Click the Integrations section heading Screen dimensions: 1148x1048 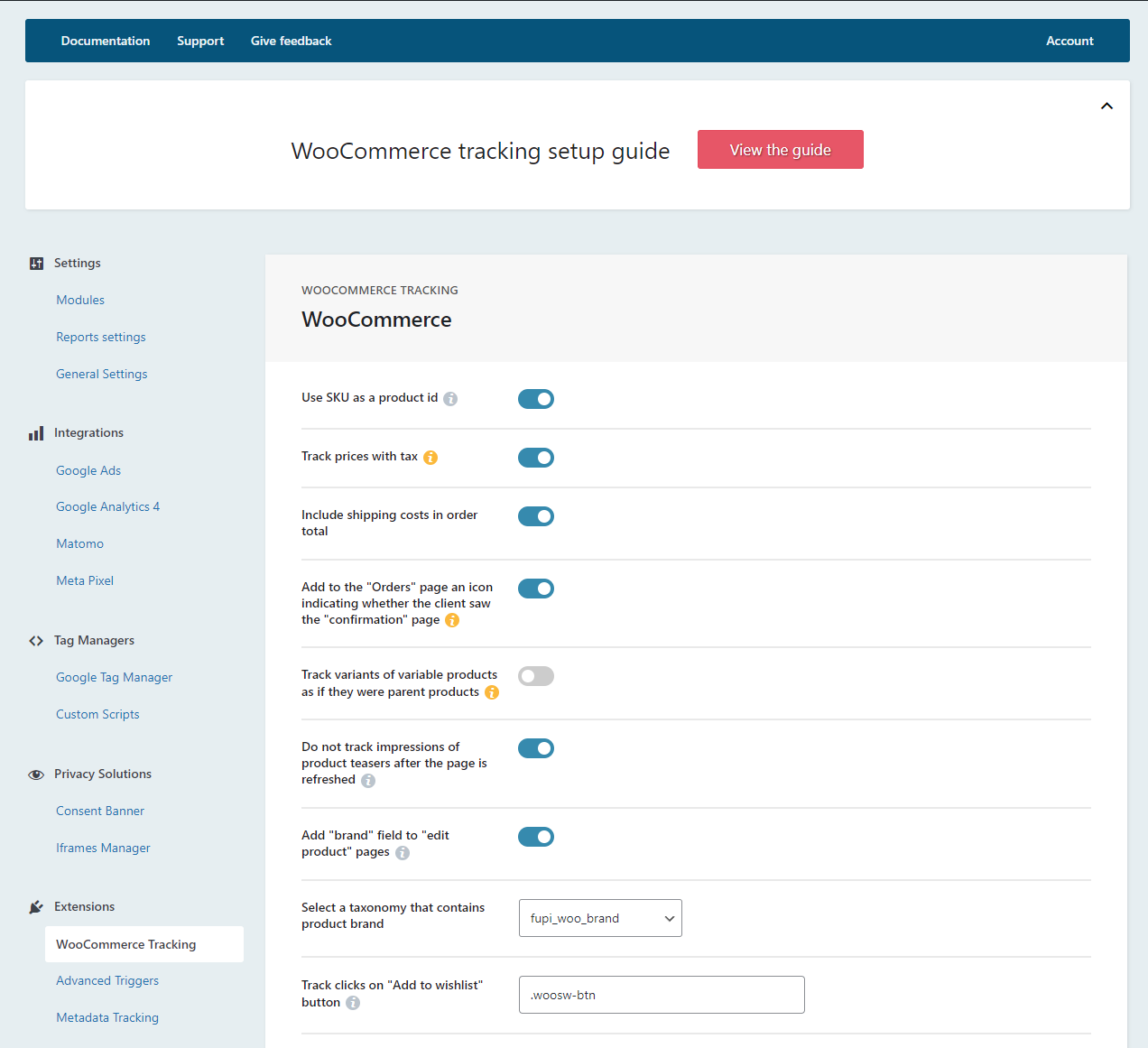click(88, 432)
